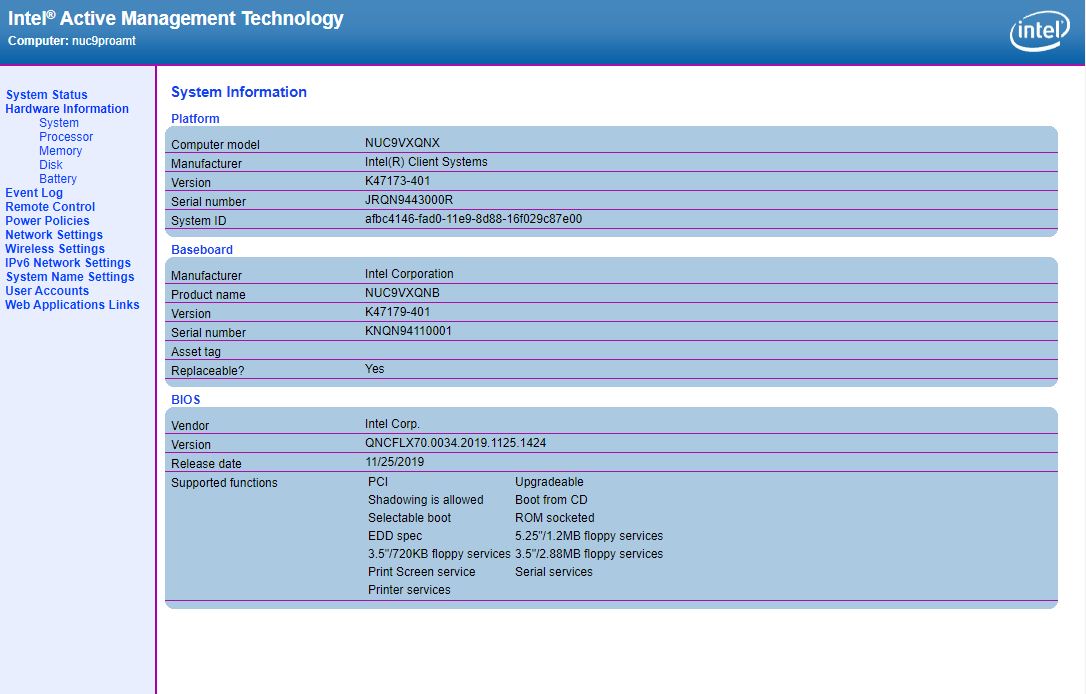Select BIOS vendor Intel Corp.
The height and width of the screenshot is (694, 1086).
[392, 424]
